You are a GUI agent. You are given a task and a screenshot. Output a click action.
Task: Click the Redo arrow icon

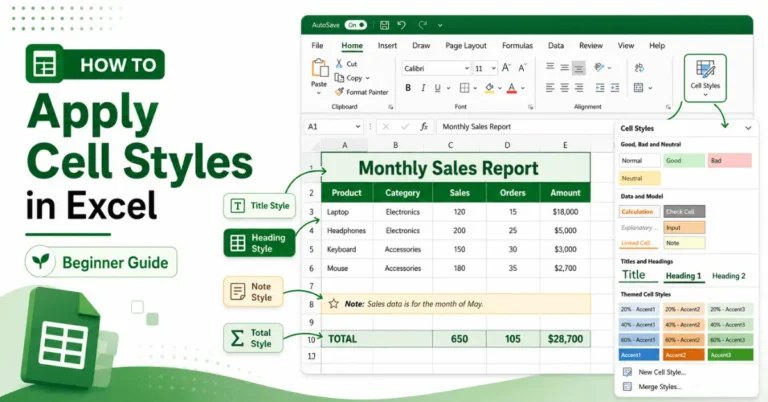click(x=423, y=25)
